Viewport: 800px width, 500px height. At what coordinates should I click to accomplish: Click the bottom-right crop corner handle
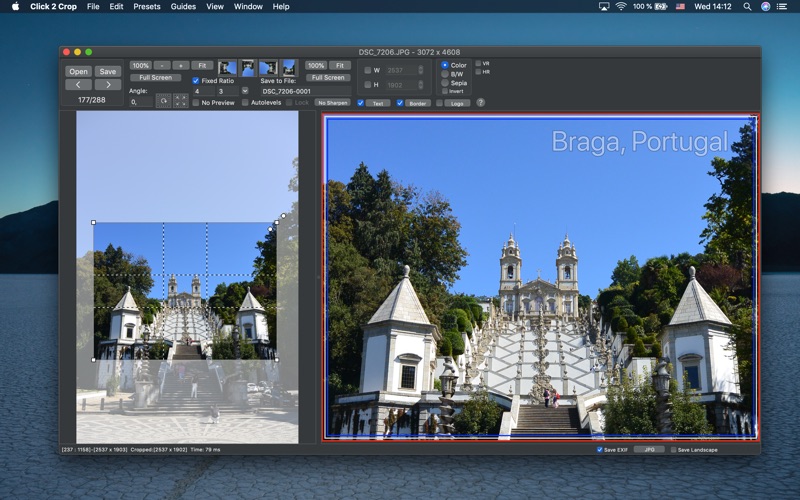(277, 360)
